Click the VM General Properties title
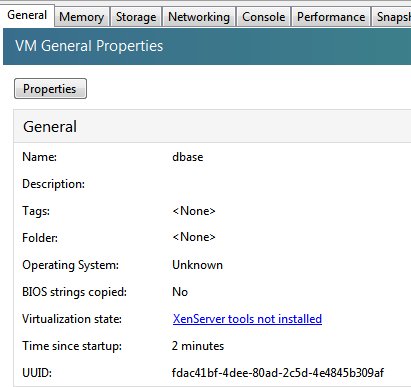Viewport: 411px width, 387px height. tap(89, 46)
